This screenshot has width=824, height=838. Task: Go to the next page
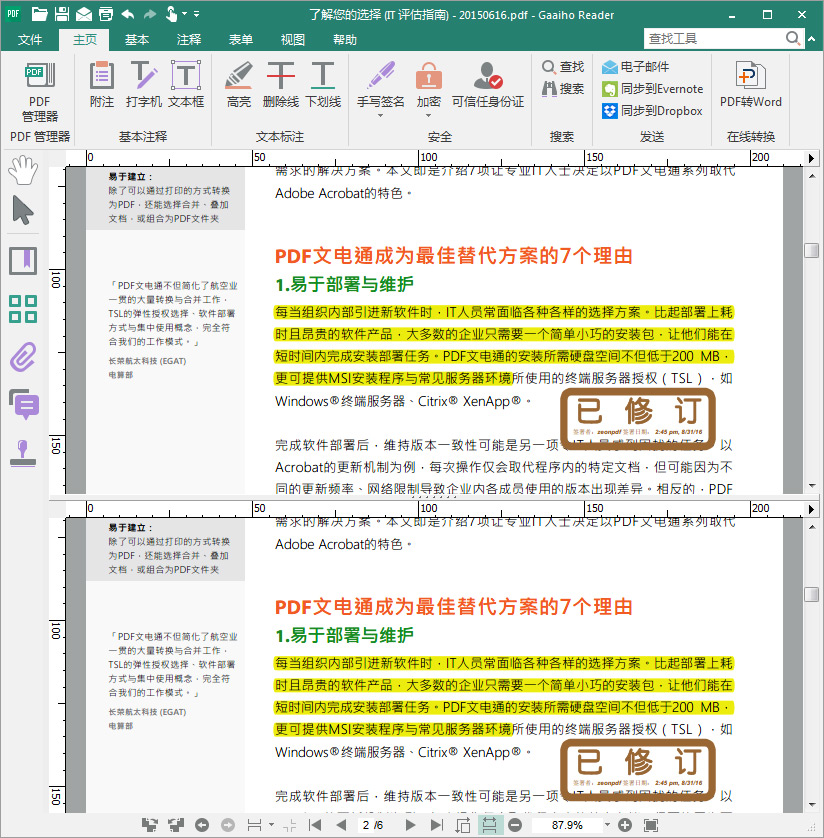coord(410,825)
